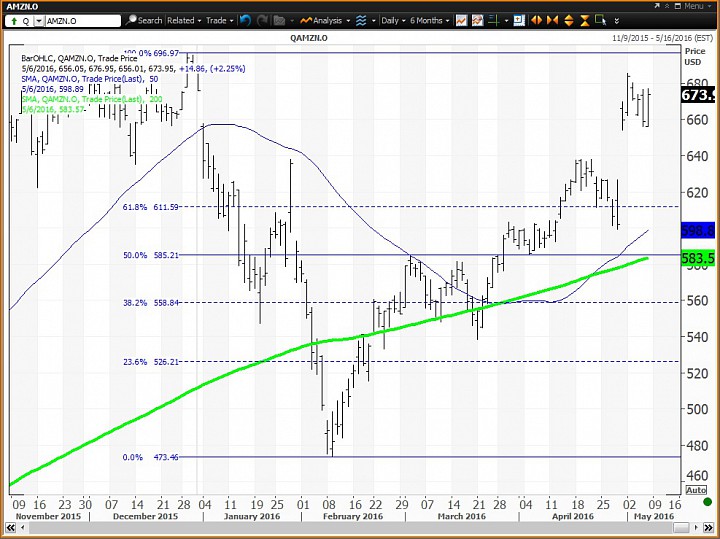Expand the crosshair tool dropdown arrow
This screenshot has width=720, height=539.
pos(506,21)
